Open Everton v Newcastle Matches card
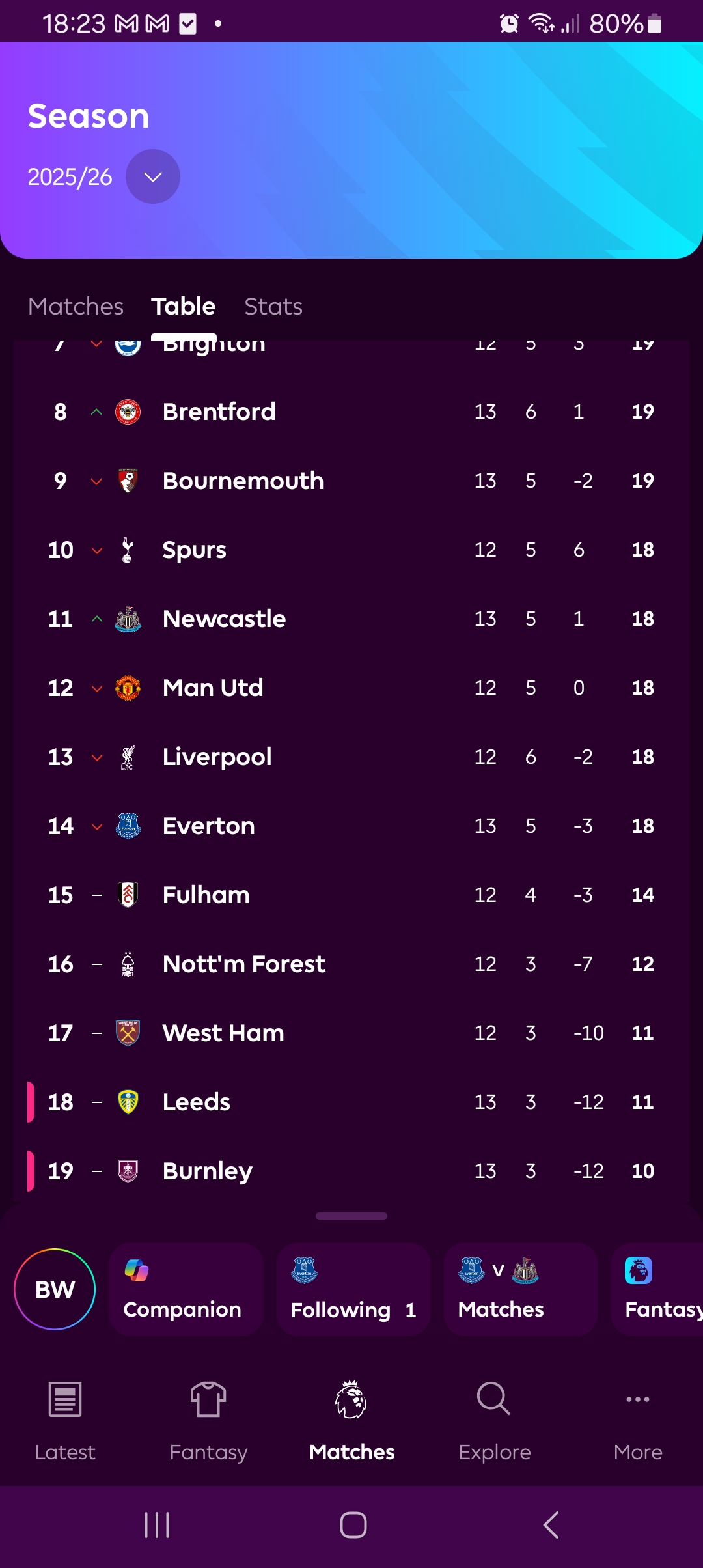Viewport: 703px width, 1568px height. pos(519,1289)
